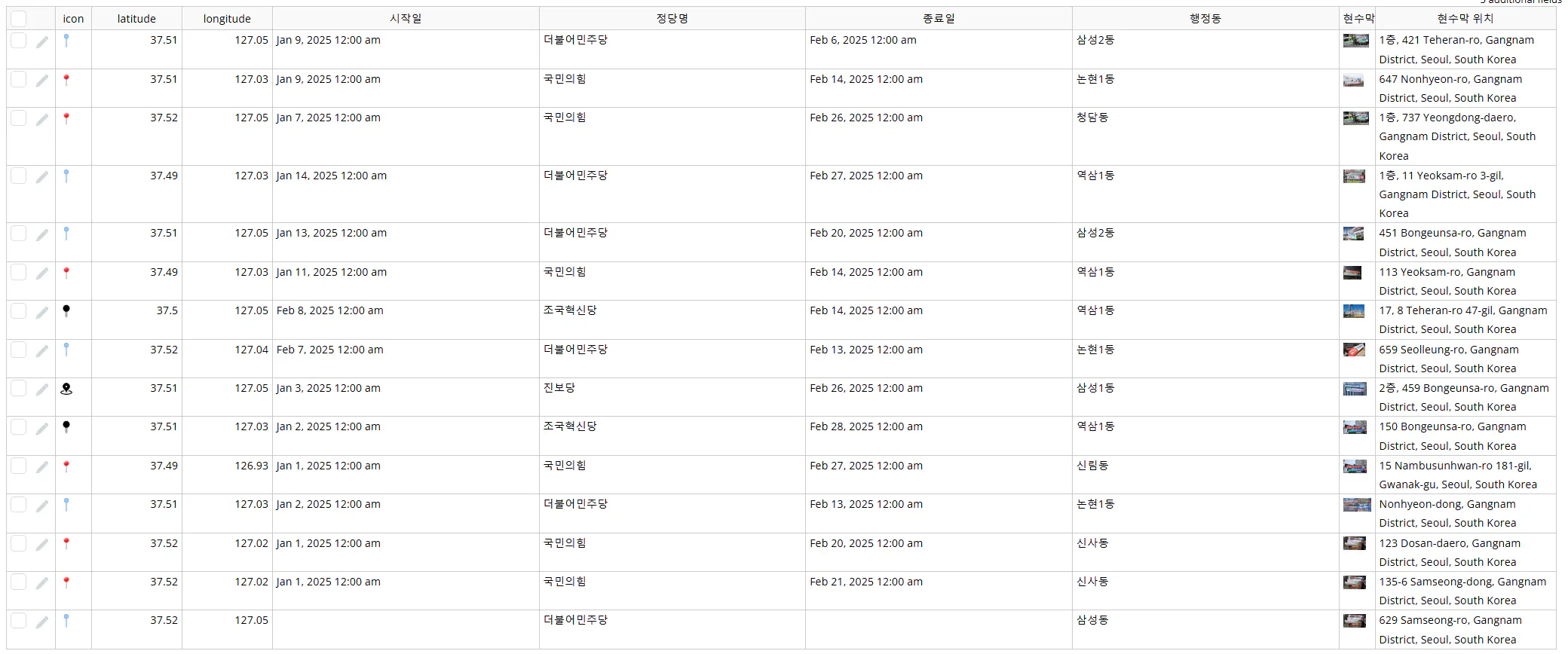The width and height of the screenshot is (1568, 654).
Task: Check the checkbox on the first table row
Action: point(19,40)
